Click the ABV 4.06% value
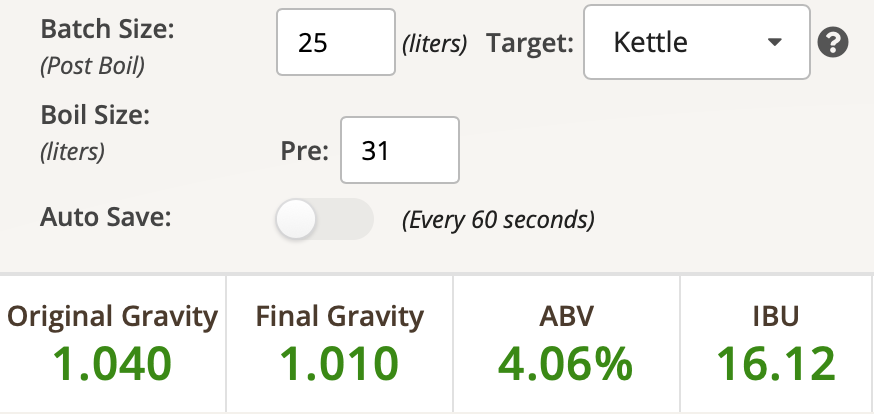Screen dimensions: 874x414 click(x=565, y=364)
